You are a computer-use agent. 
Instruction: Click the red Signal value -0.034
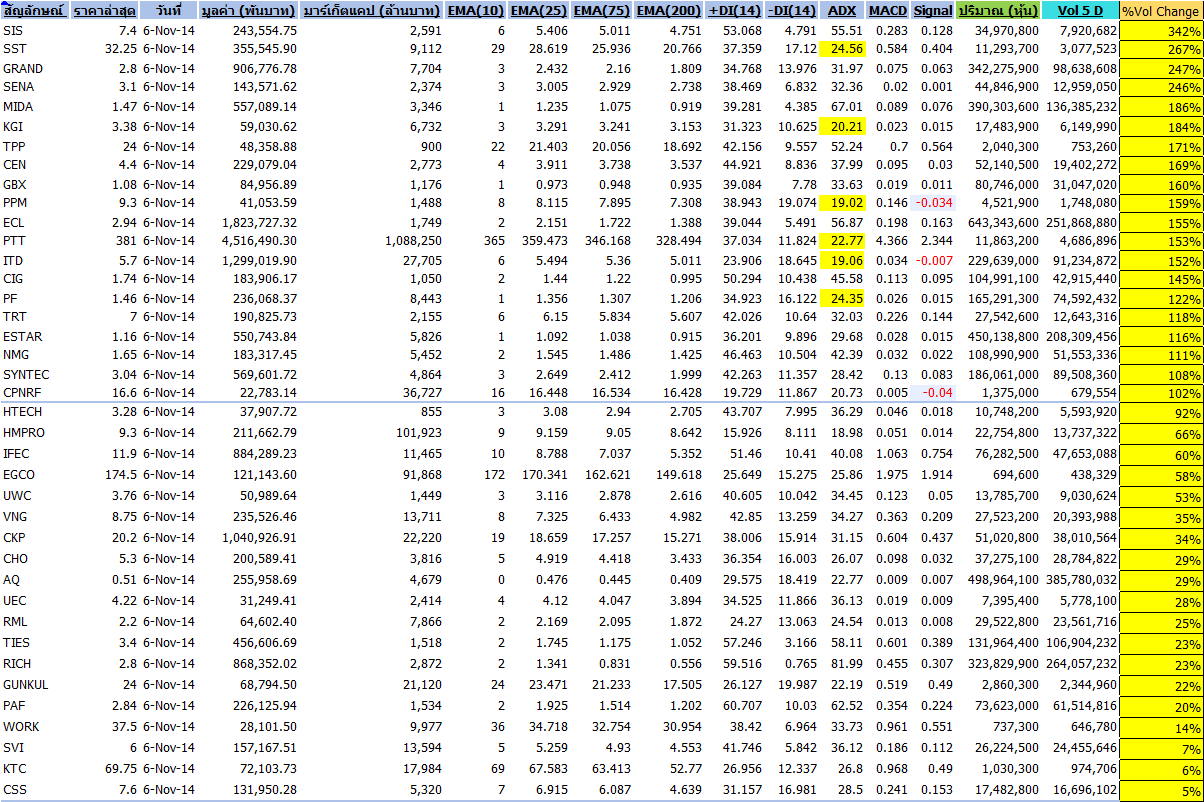933,203
